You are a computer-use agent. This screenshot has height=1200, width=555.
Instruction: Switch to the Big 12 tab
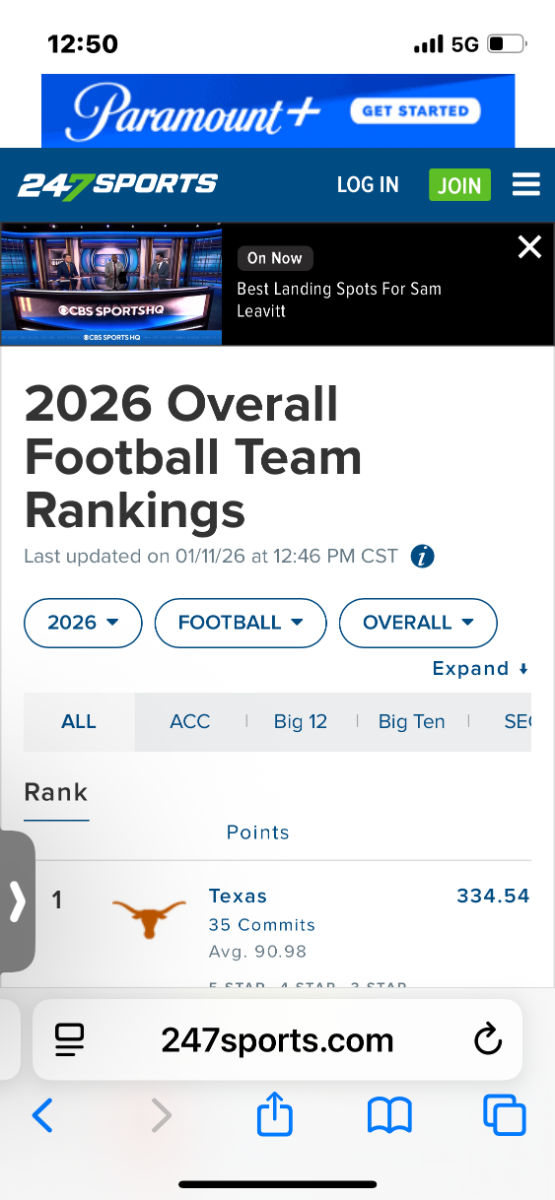coord(300,721)
